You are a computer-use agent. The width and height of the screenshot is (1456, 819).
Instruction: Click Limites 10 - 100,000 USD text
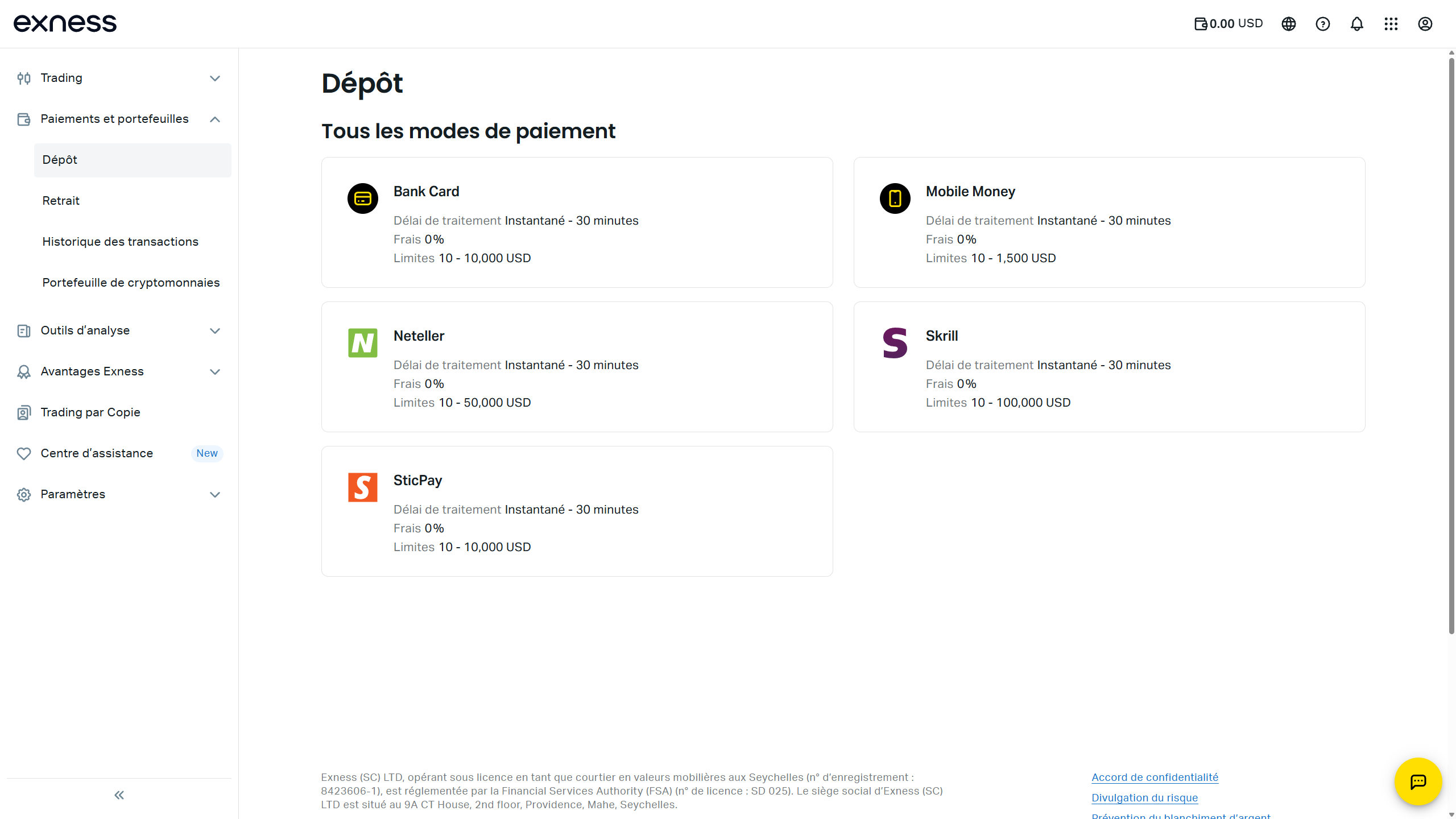click(x=998, y=403)
